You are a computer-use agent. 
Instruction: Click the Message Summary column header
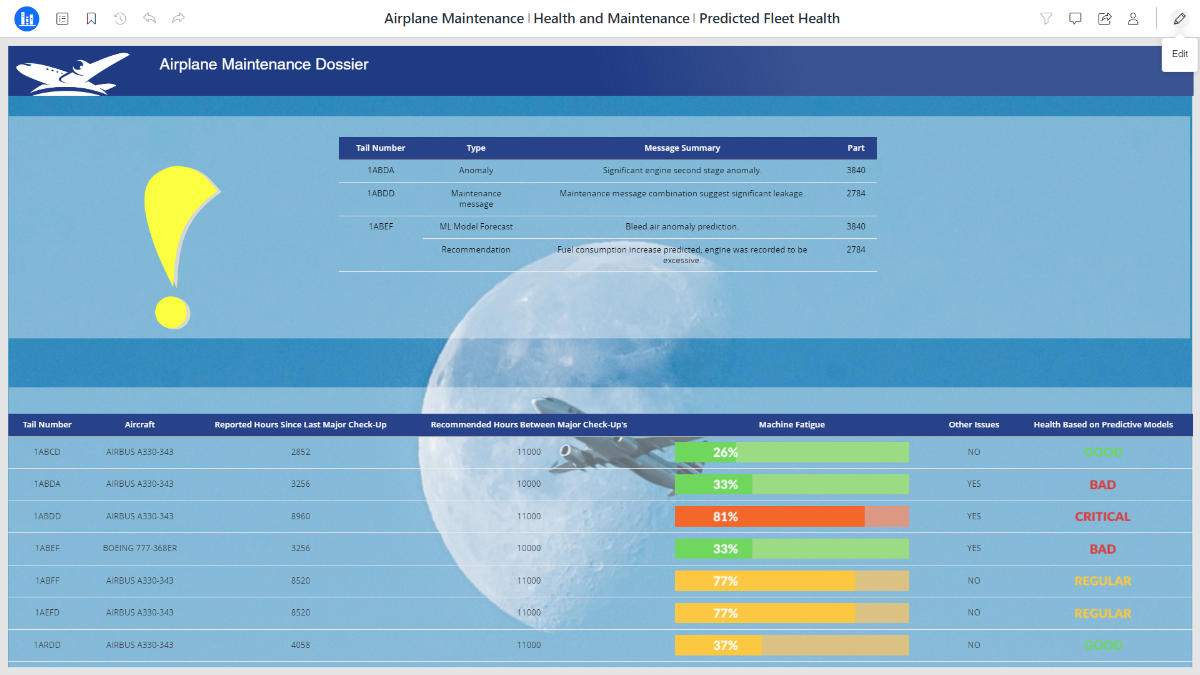pos(681,148)
